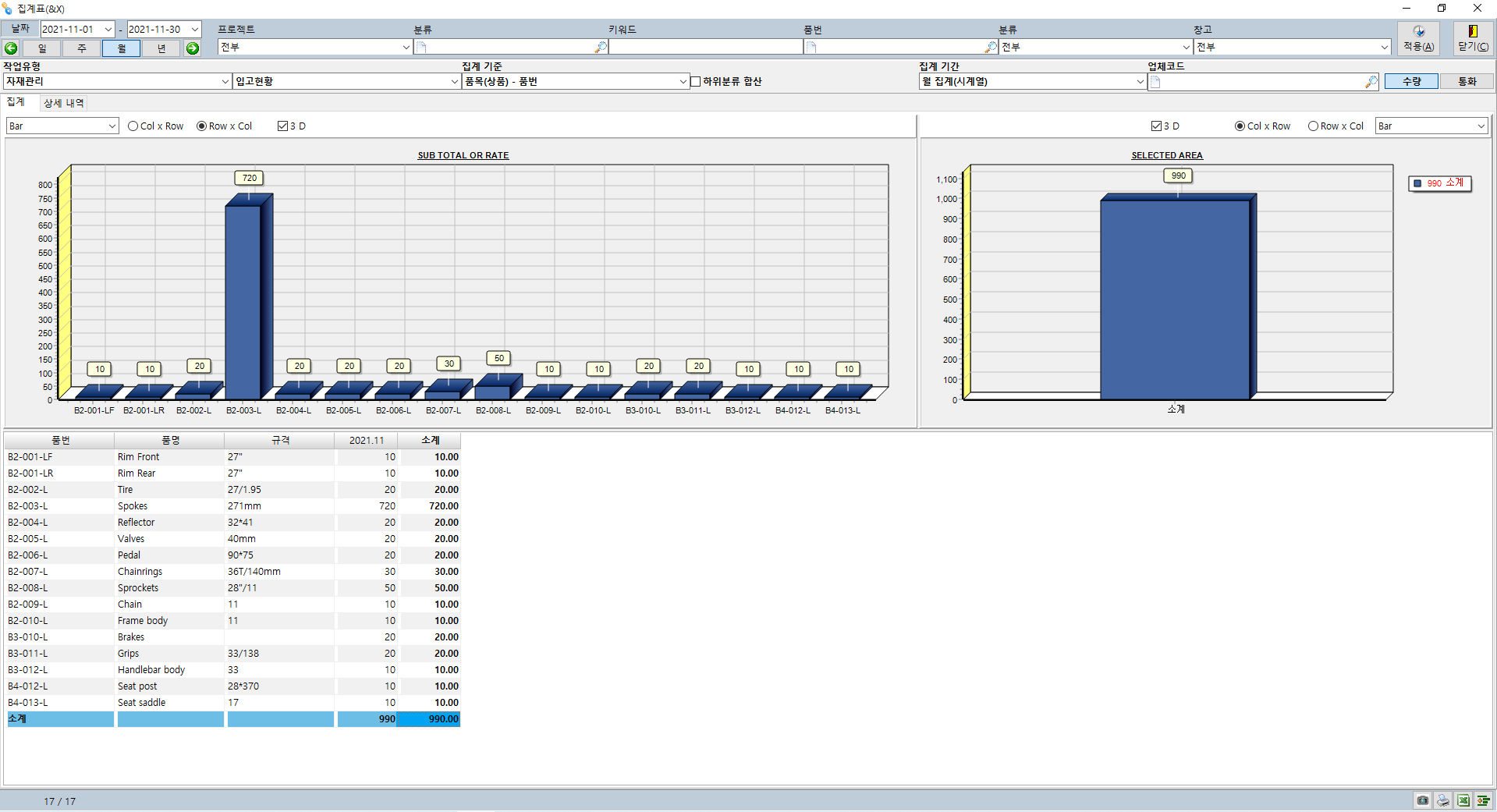
Task: Select the Handlebar body row
Action: click(232, 670)
